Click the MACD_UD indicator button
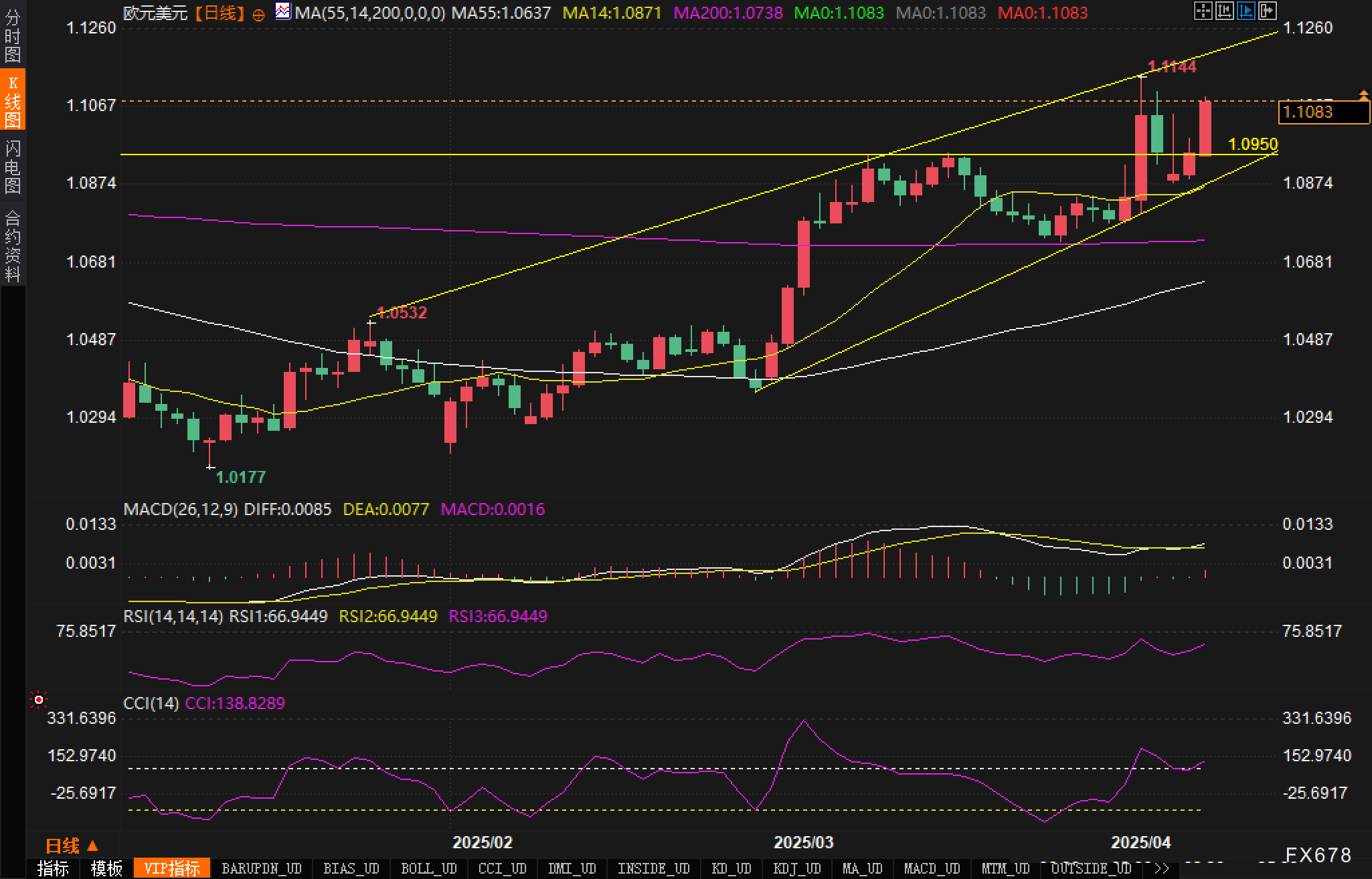This screenshot has width=1372, height=879. click(932, 869)
